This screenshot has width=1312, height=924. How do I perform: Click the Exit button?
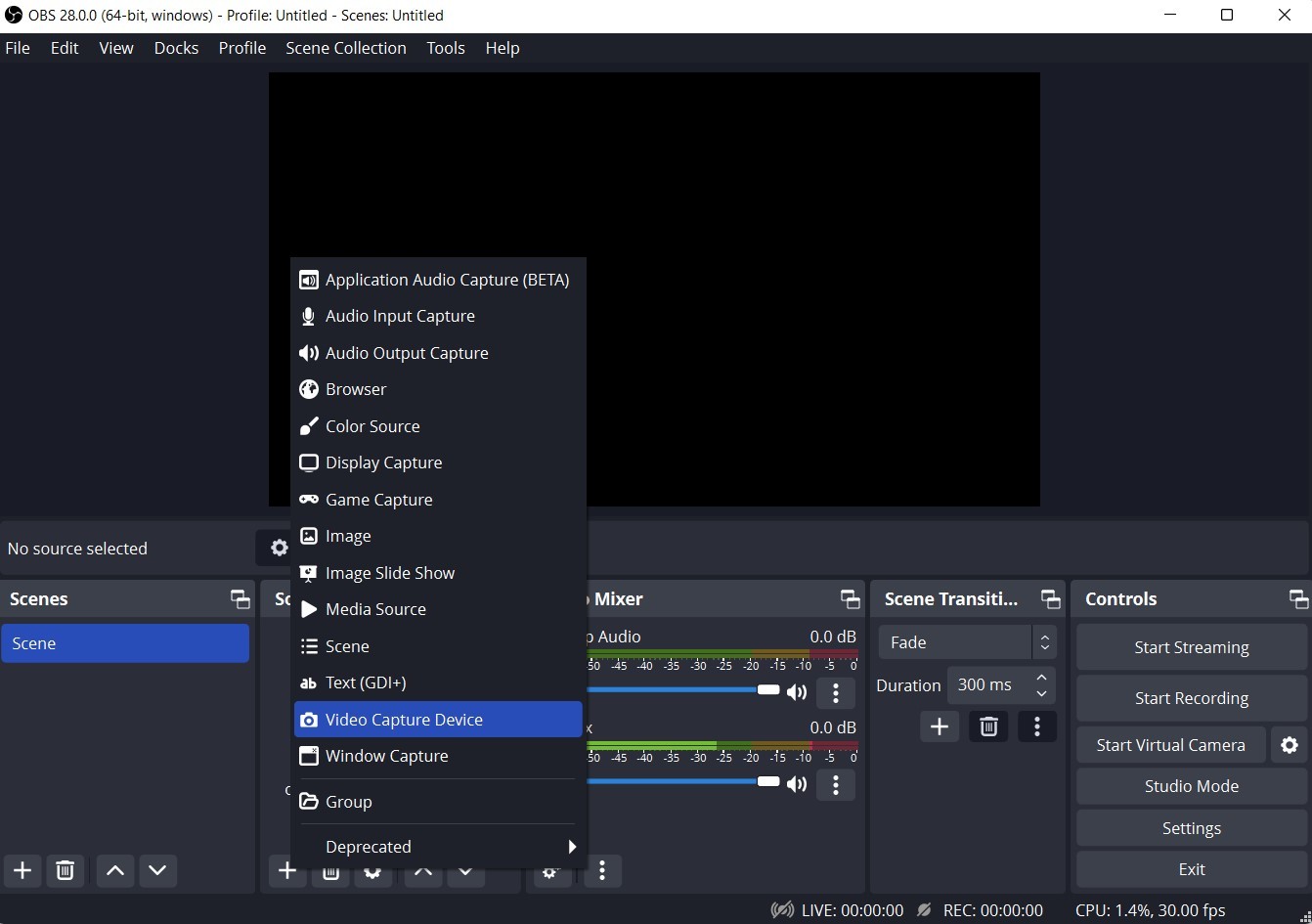tap(1192, 869)
